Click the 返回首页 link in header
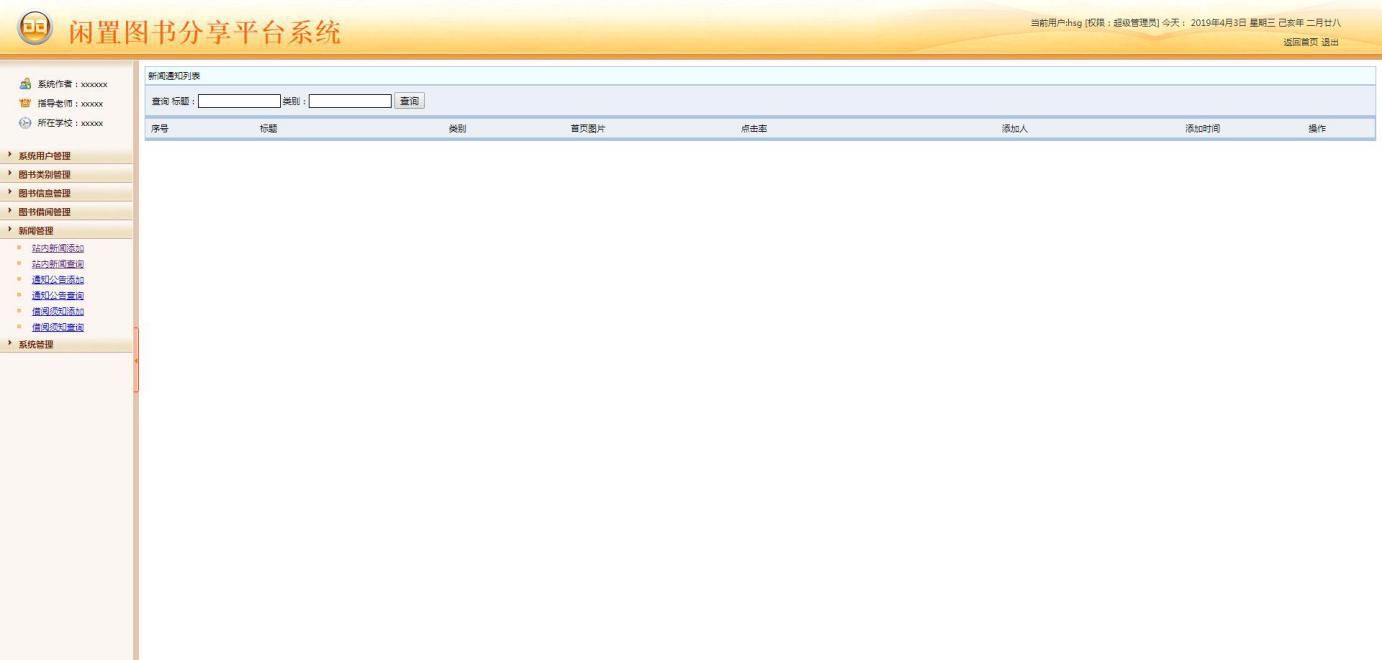This screenshot has height=660, width=1382. (x=1300, y=42)
